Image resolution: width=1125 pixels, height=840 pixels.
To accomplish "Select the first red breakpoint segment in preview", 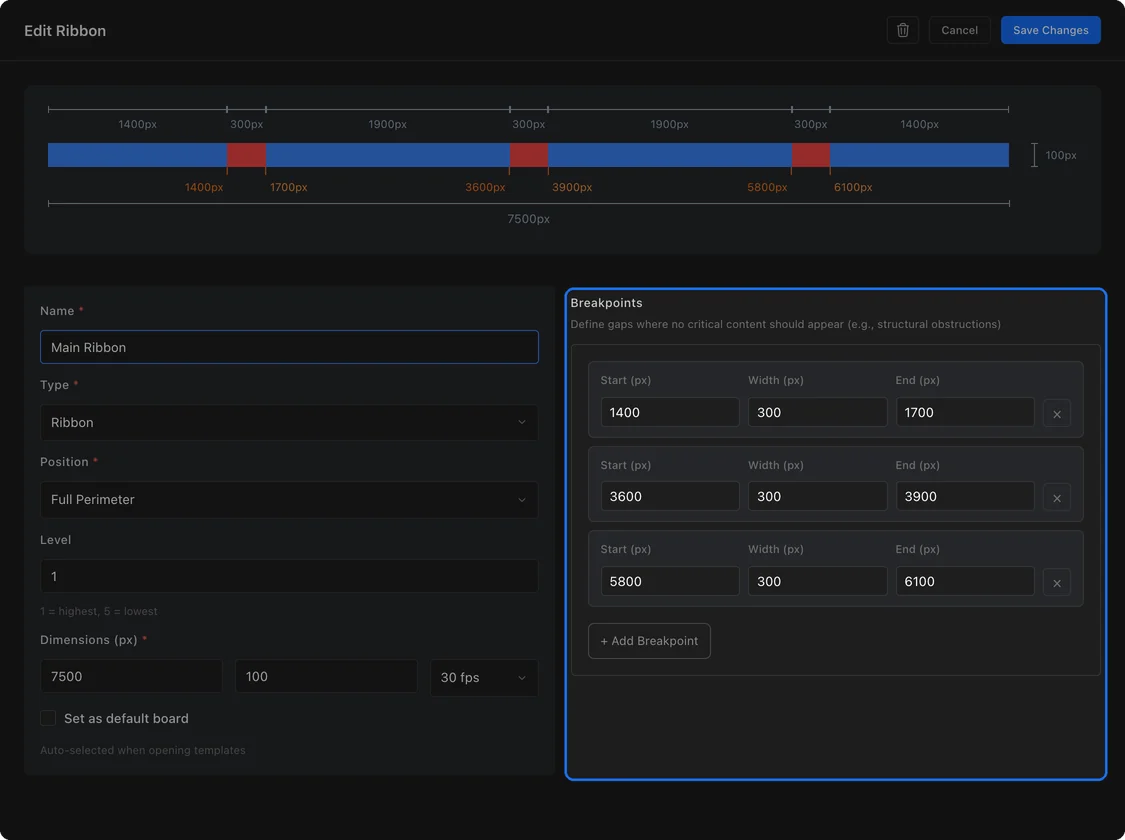I will point(247,155).
